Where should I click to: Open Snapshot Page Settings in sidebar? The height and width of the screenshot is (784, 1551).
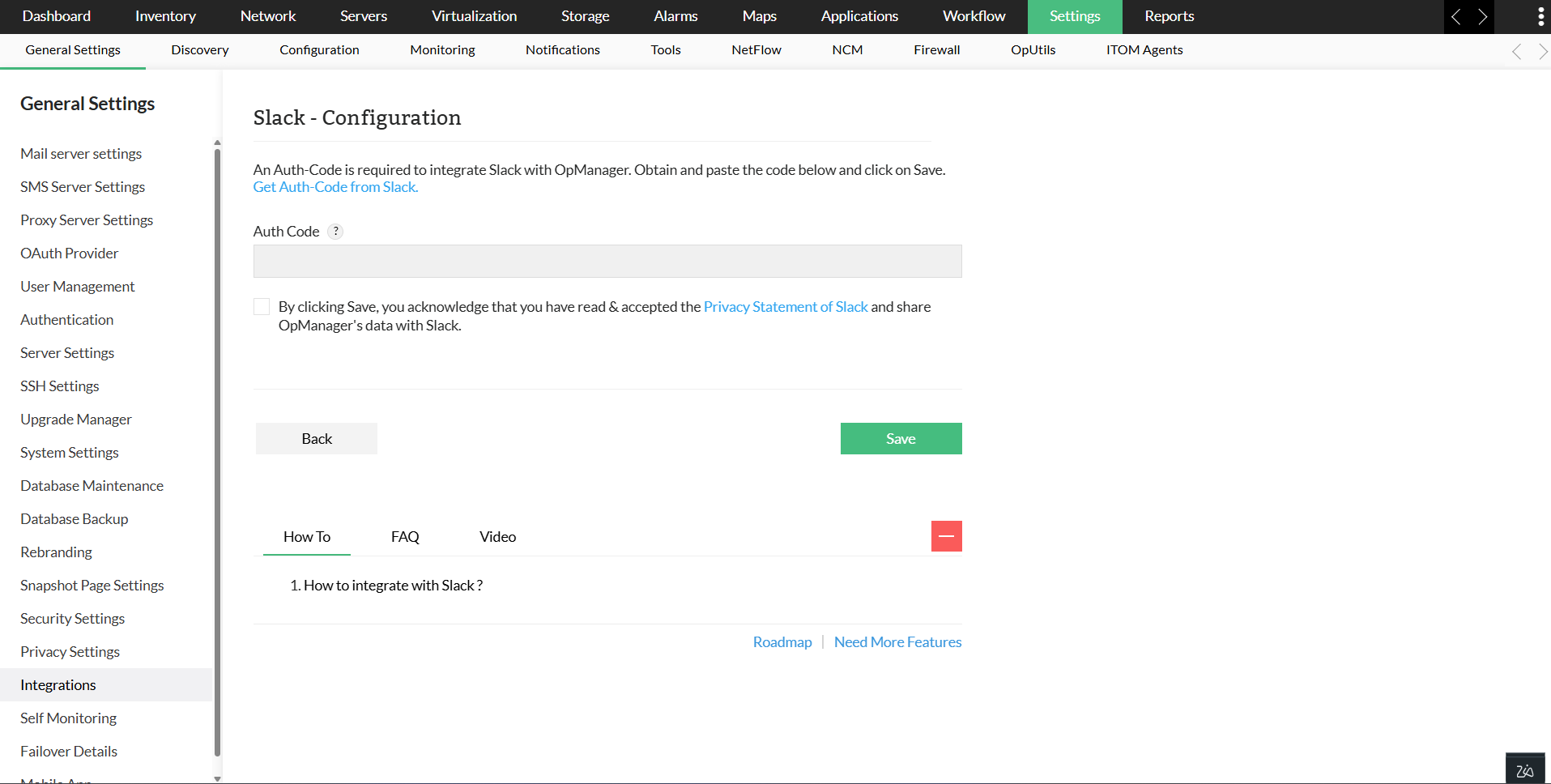click(x=92, y=586)
